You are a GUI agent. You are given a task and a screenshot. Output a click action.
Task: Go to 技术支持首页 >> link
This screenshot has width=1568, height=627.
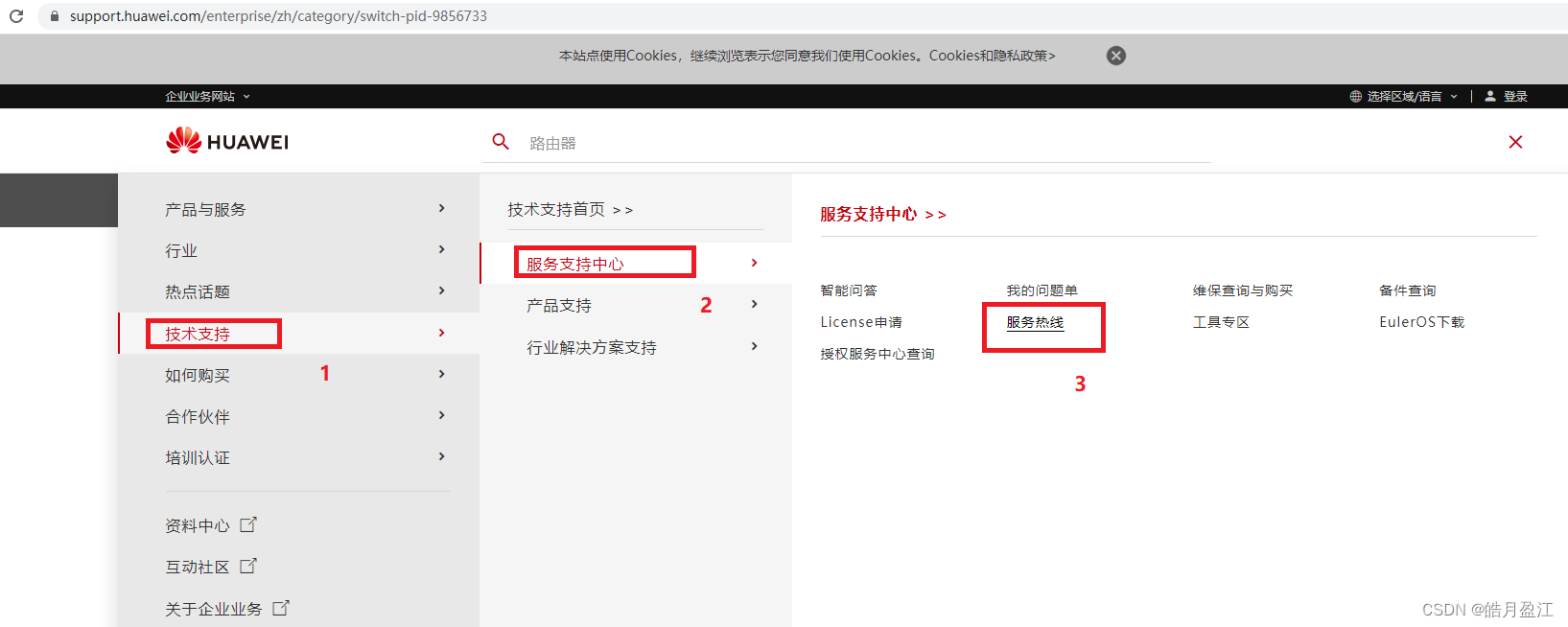pos(571,209)
